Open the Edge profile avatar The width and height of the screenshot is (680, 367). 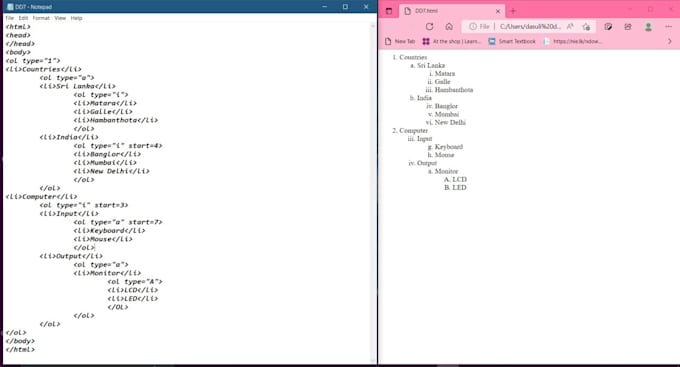point(648,26)
